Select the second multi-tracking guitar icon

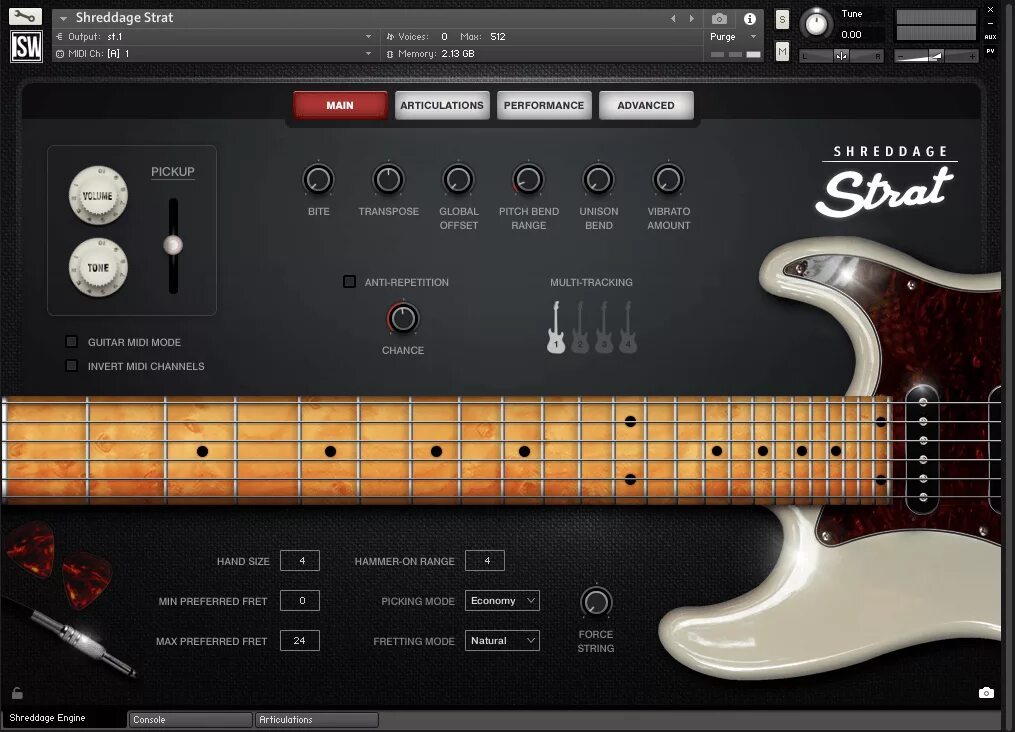point(580,325)
